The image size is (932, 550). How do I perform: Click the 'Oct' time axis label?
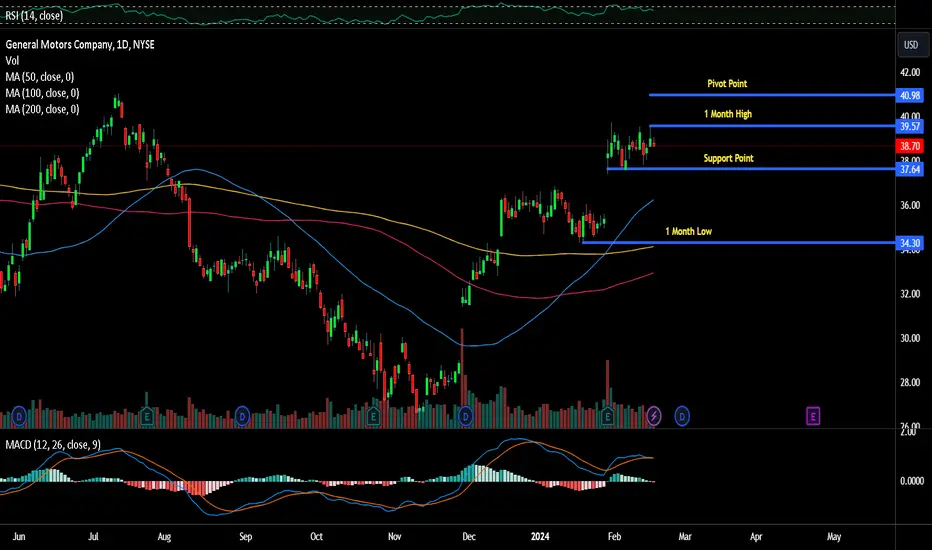tap(316, 536)
